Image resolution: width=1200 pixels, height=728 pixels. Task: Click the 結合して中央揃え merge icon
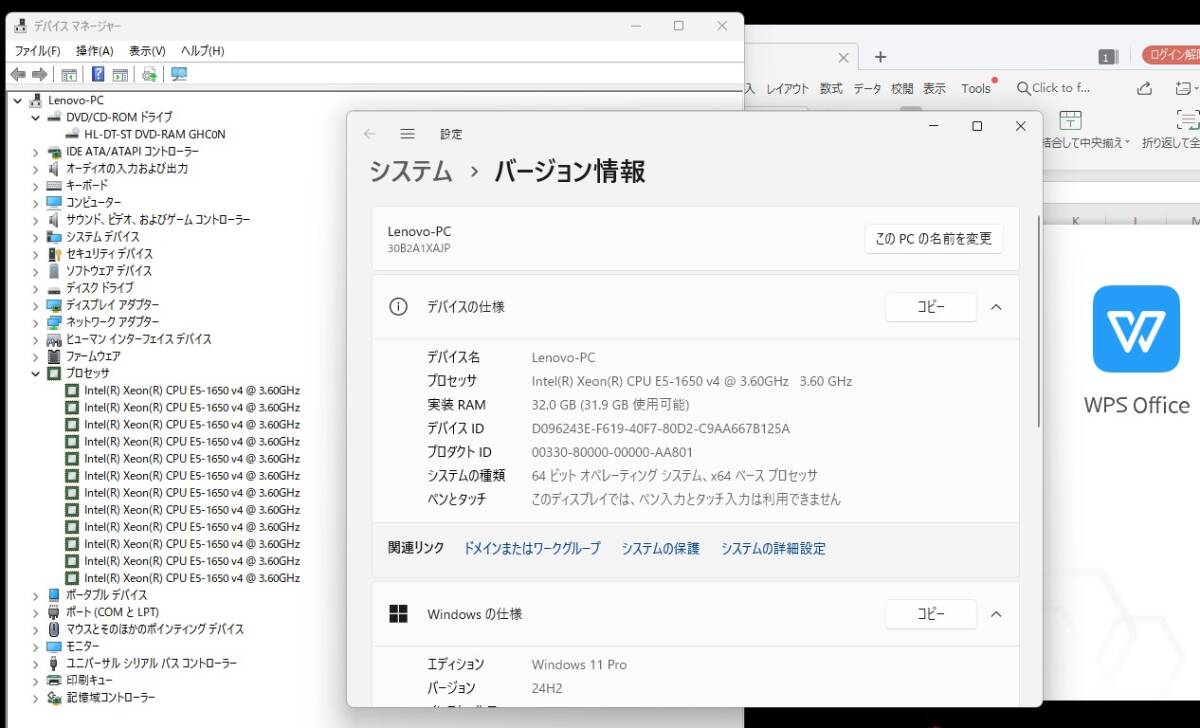[1071, 120]
